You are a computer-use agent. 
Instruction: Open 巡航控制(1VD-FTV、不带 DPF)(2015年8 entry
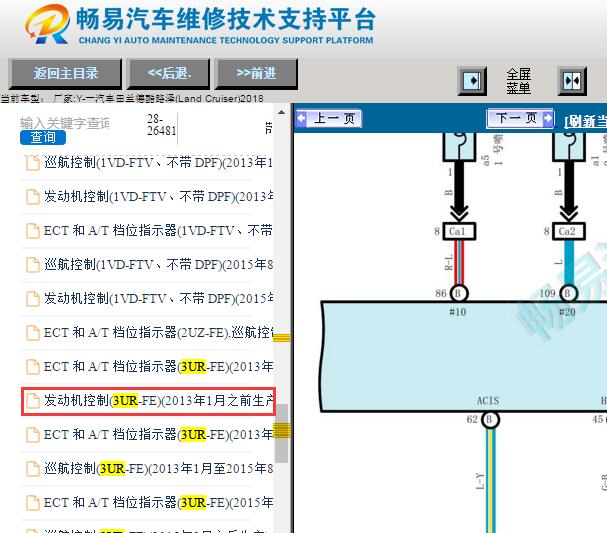pos(158,265)
